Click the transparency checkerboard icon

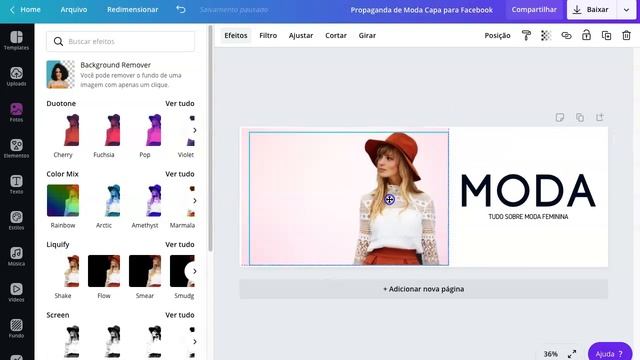click(546, 36)
